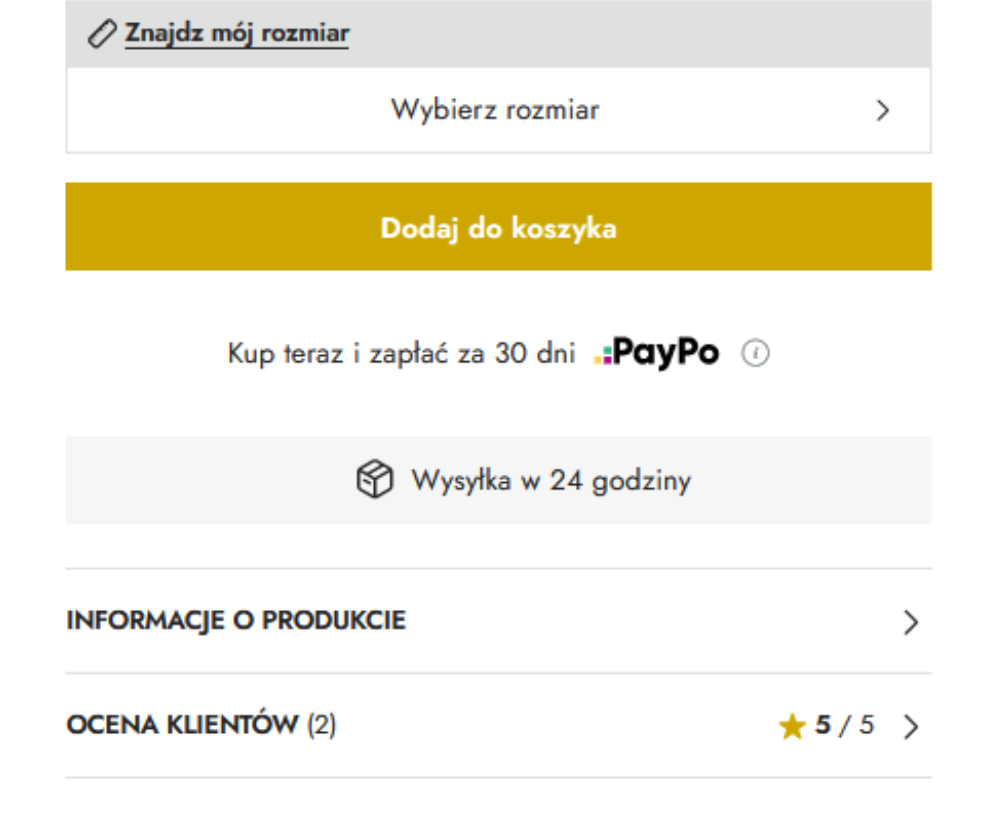Click the 5 / 5 rating score
The width and height of the screenshot is (993, 825).
point(845,726)
